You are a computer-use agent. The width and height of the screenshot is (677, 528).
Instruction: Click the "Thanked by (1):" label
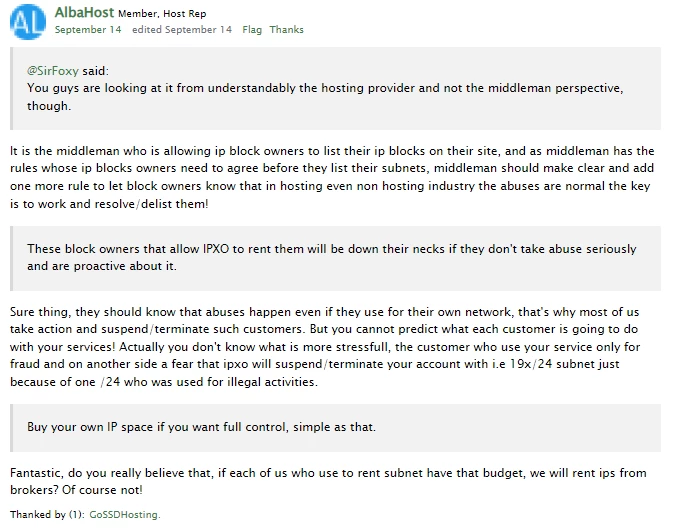tap(49, 514)
